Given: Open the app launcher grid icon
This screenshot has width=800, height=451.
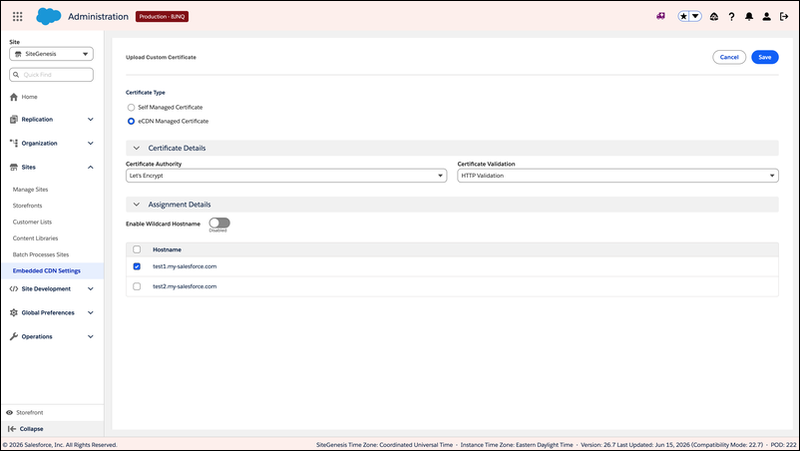Looking at the screenshot, I should 17,16.
